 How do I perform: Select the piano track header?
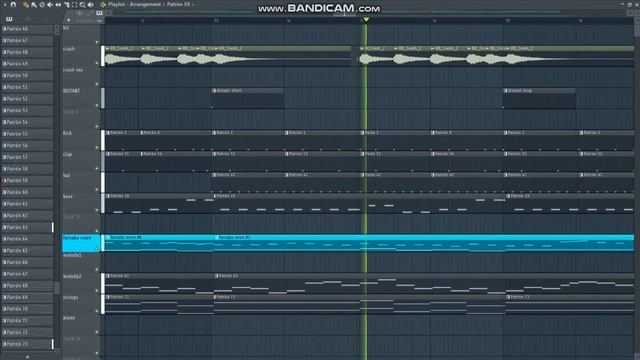point(81,324)
